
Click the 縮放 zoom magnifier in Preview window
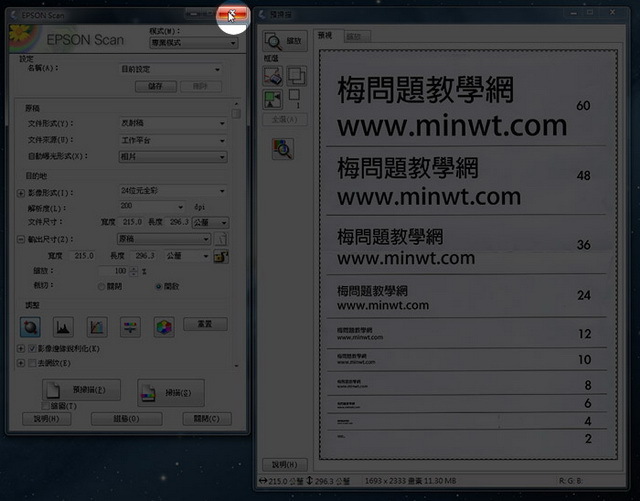284,41
